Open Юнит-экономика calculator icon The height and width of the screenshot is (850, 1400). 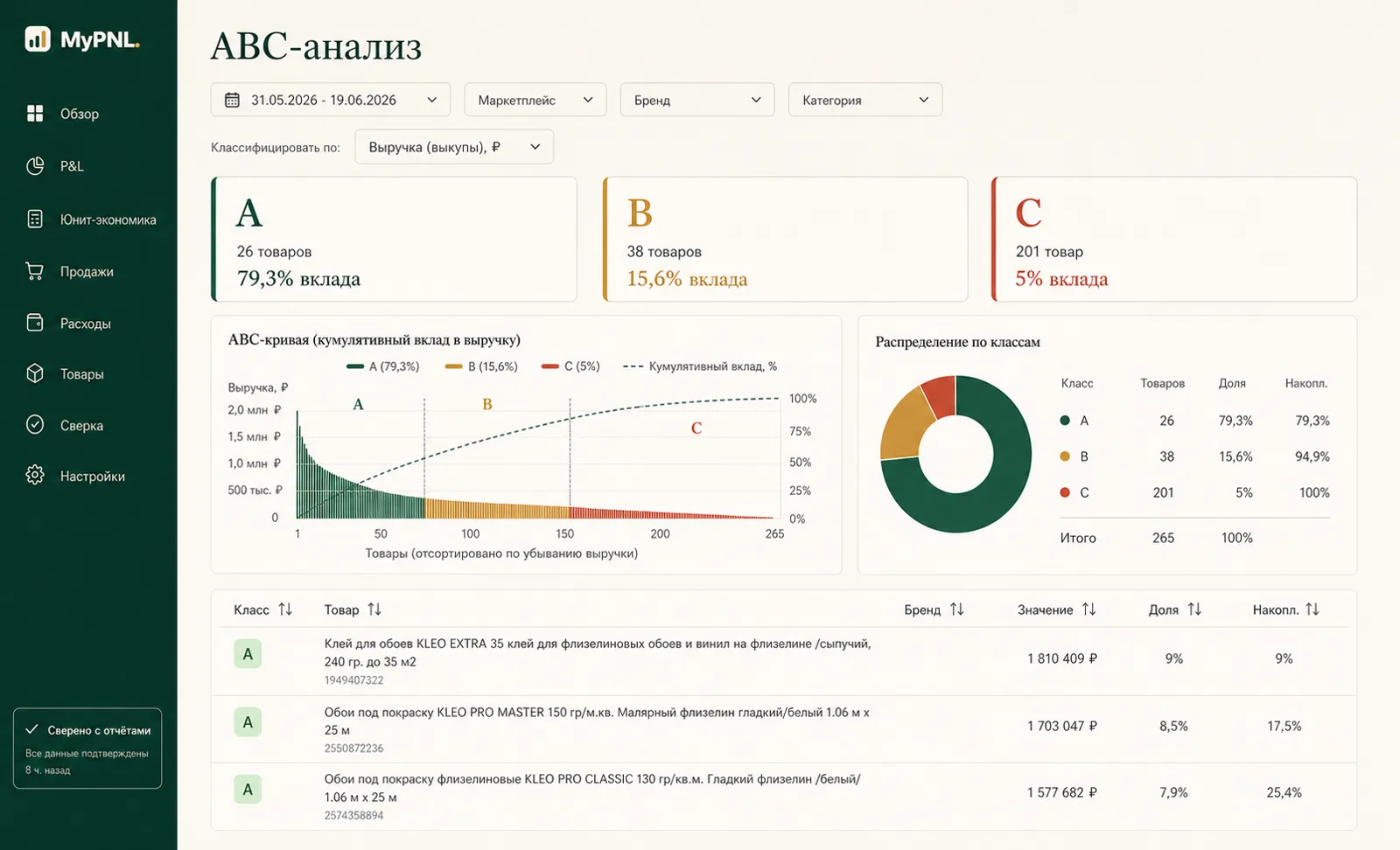pos(35,219)
